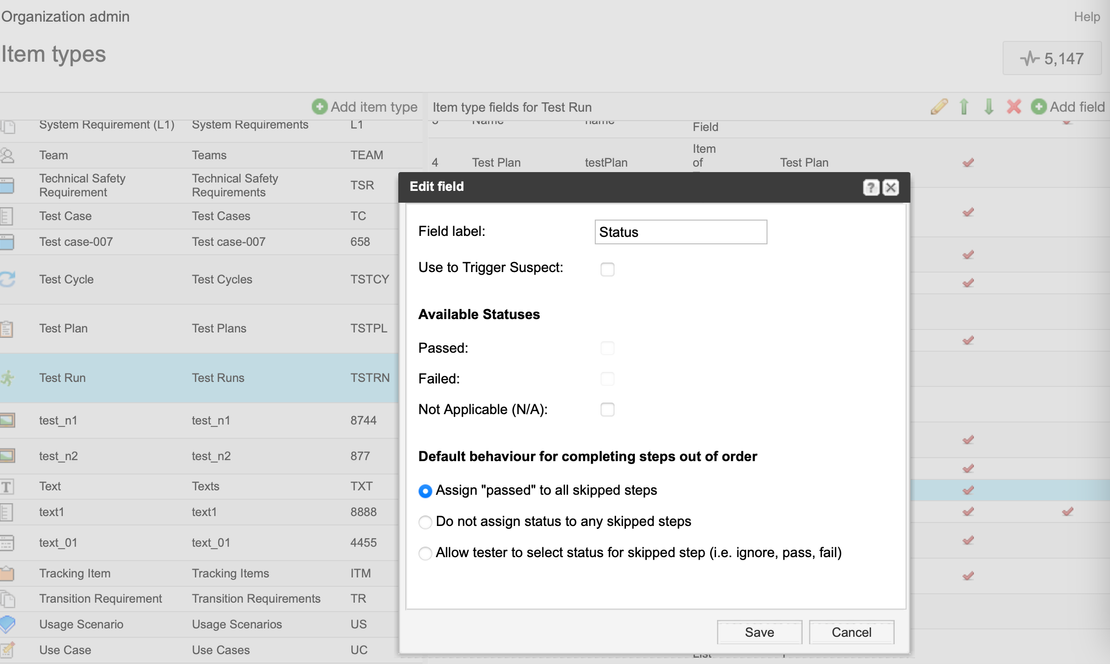Close the Edit field dialog
Image resolution: width=1110 pixels, height=664 pixels.
[x=891, y=187]
